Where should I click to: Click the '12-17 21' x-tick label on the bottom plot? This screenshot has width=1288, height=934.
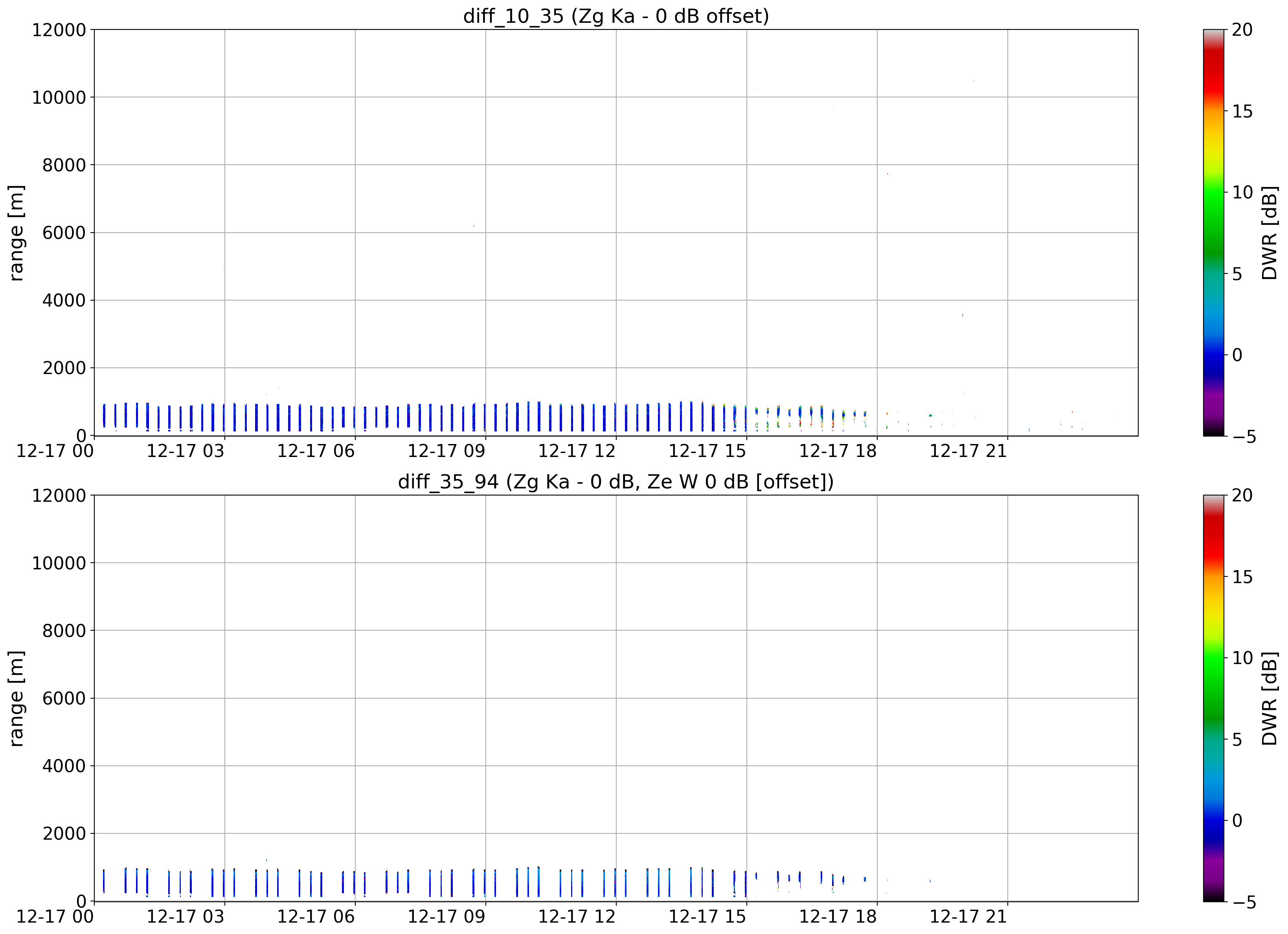tap(968, 917)
